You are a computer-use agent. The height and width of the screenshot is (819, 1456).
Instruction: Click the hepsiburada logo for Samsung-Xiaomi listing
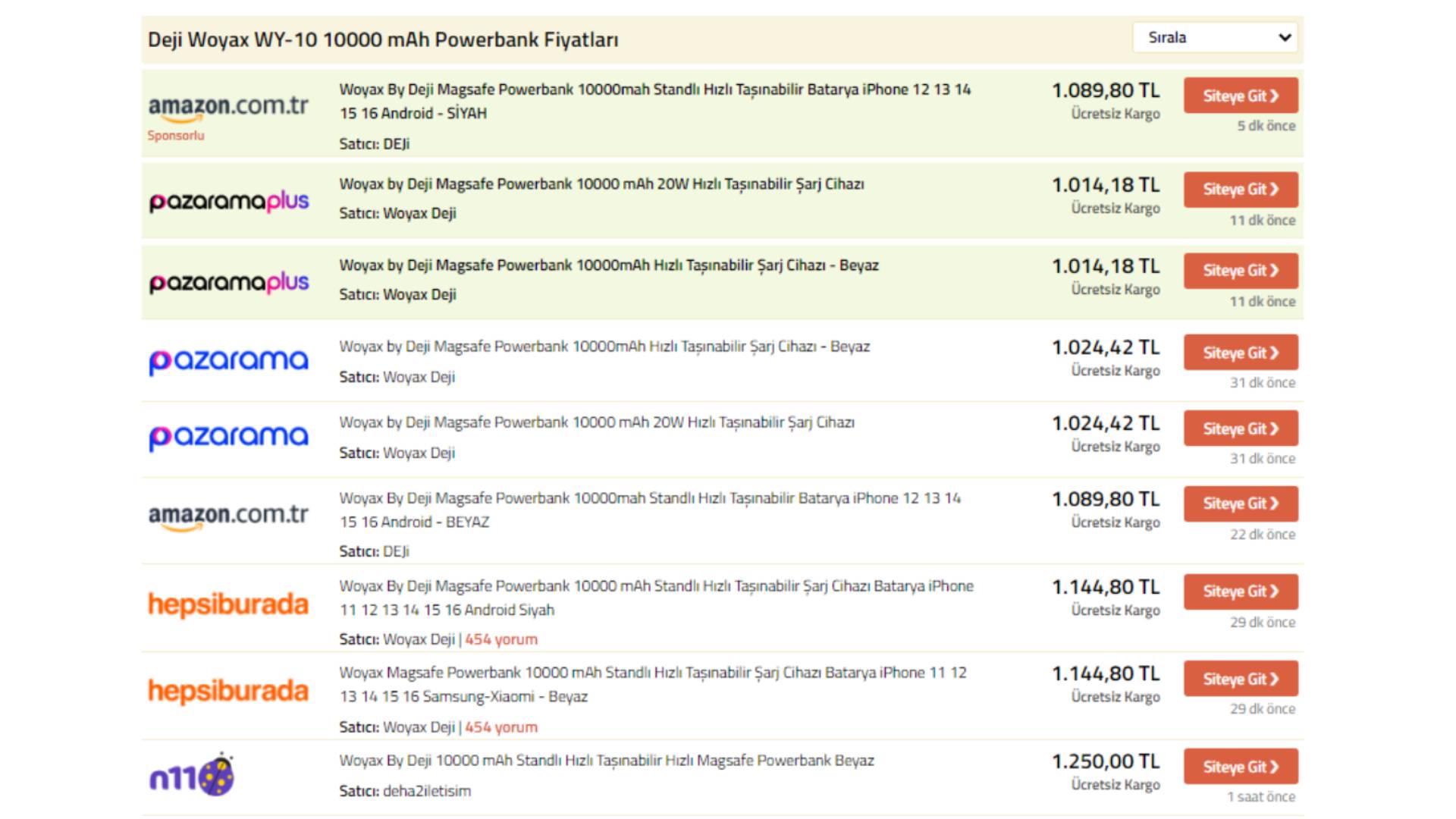pos(228,691)
